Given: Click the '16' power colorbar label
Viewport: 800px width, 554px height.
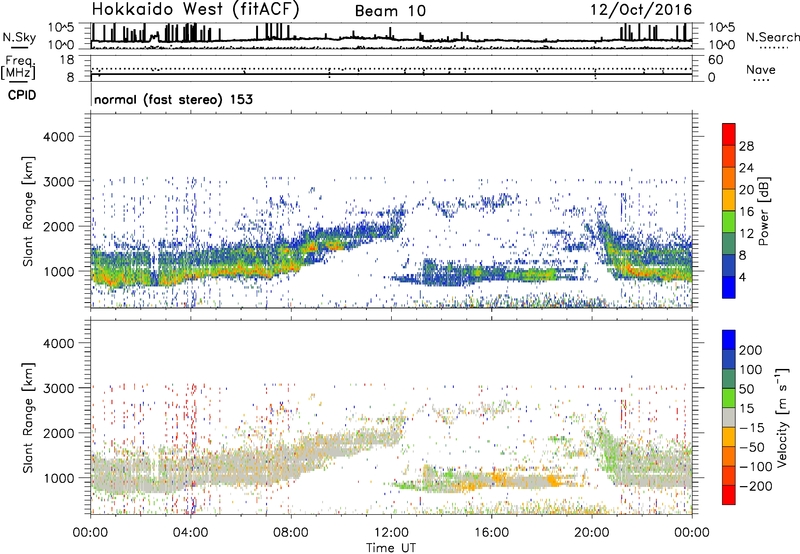Looking at the screenshot, I should (746, 212).
